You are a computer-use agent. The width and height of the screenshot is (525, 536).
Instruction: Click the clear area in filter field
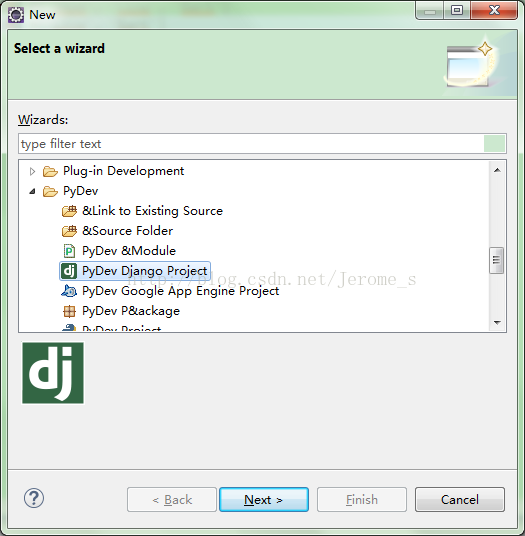(494, 144)
